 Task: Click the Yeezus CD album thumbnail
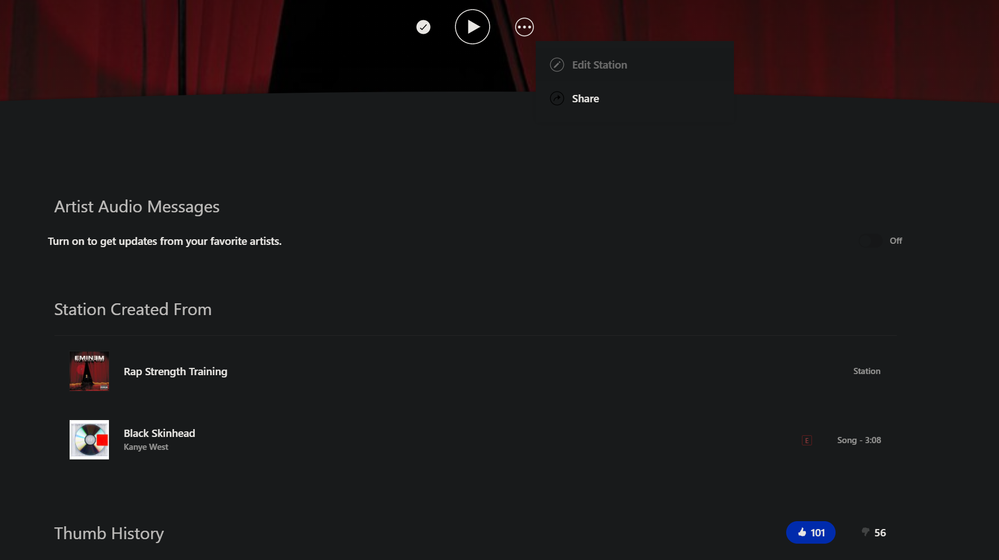click(x=89, y=440)
